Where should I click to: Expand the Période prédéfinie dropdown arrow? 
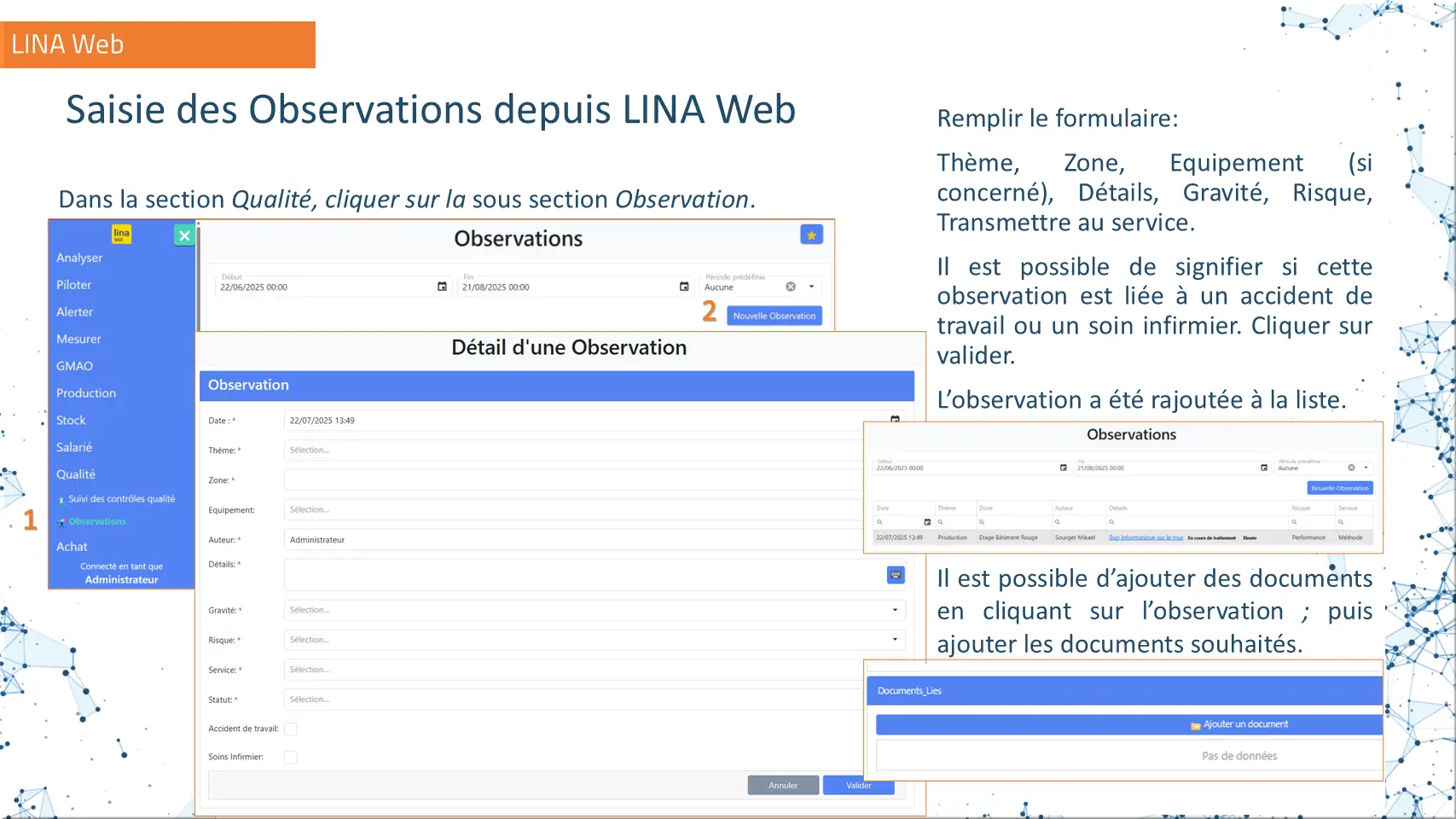(x=812, y=287)
